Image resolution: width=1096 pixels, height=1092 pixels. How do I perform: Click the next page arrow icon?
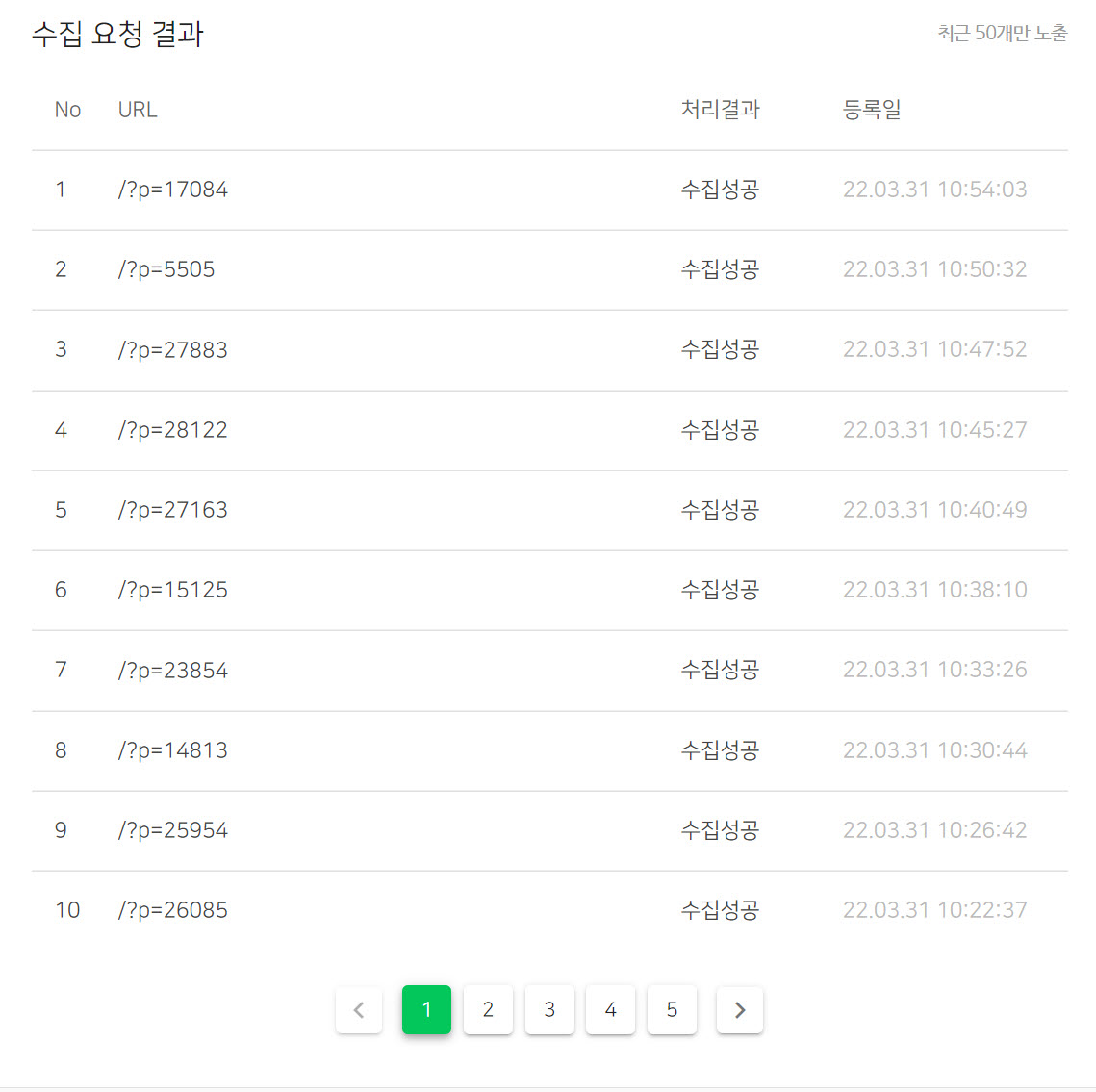(739, 1009)
